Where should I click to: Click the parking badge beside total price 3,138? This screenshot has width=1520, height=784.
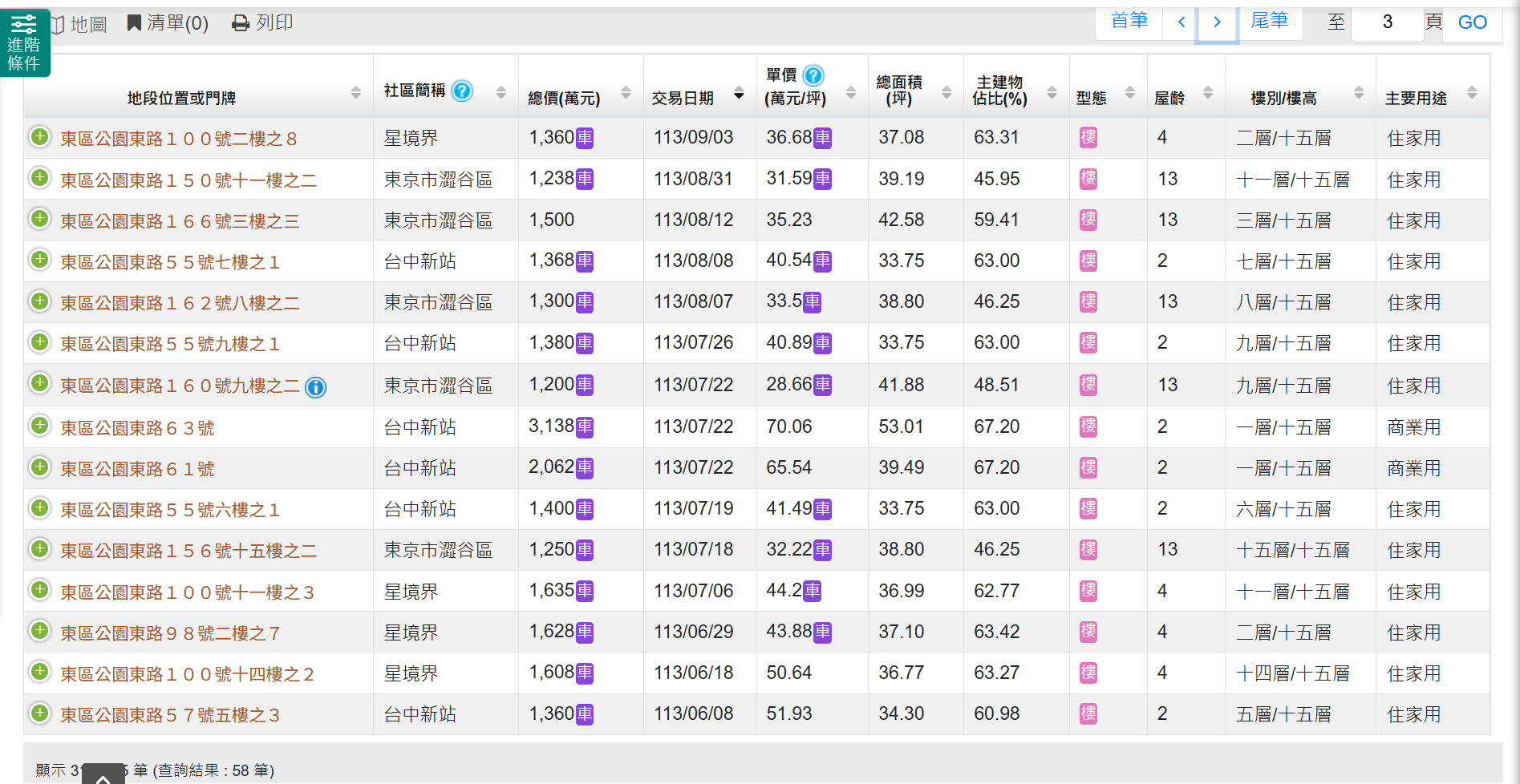(585, 427)
